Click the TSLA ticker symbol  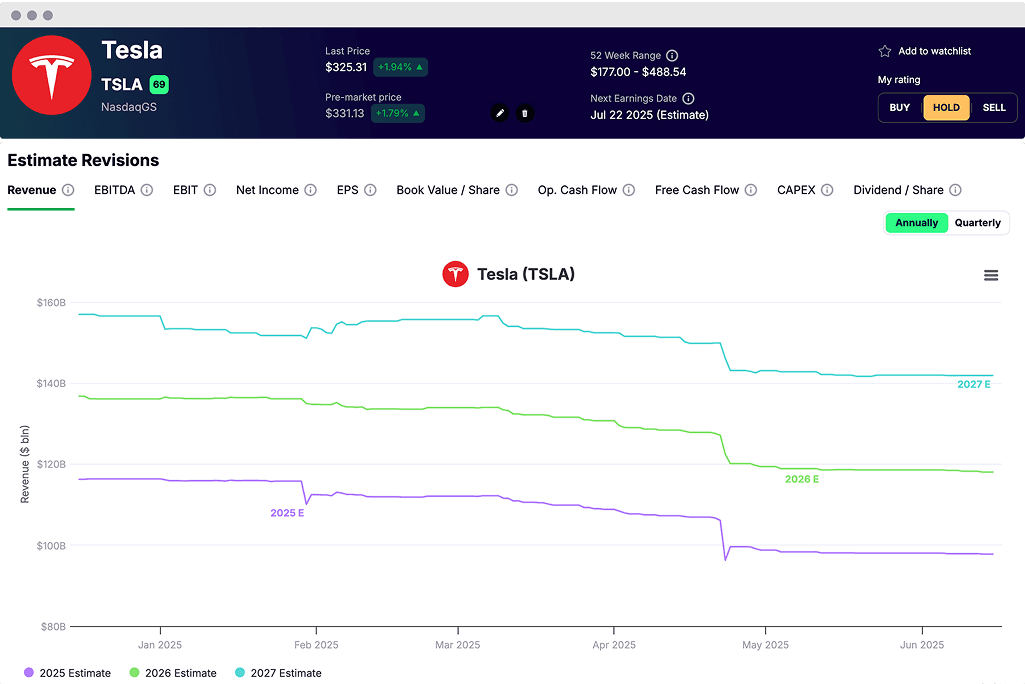pyautogui.click(x=122, y=84)
